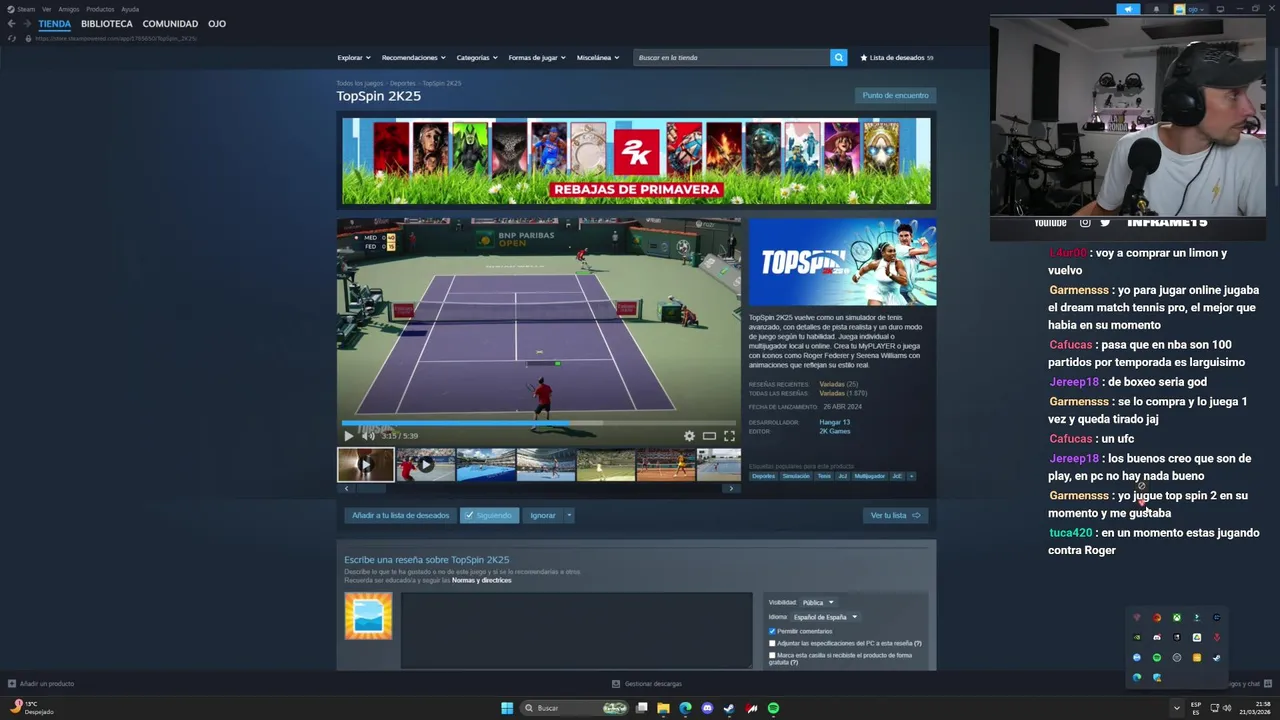
Task: Open the 2K Games publisher link
Action: pyautogui.click(x=835, y=431)
